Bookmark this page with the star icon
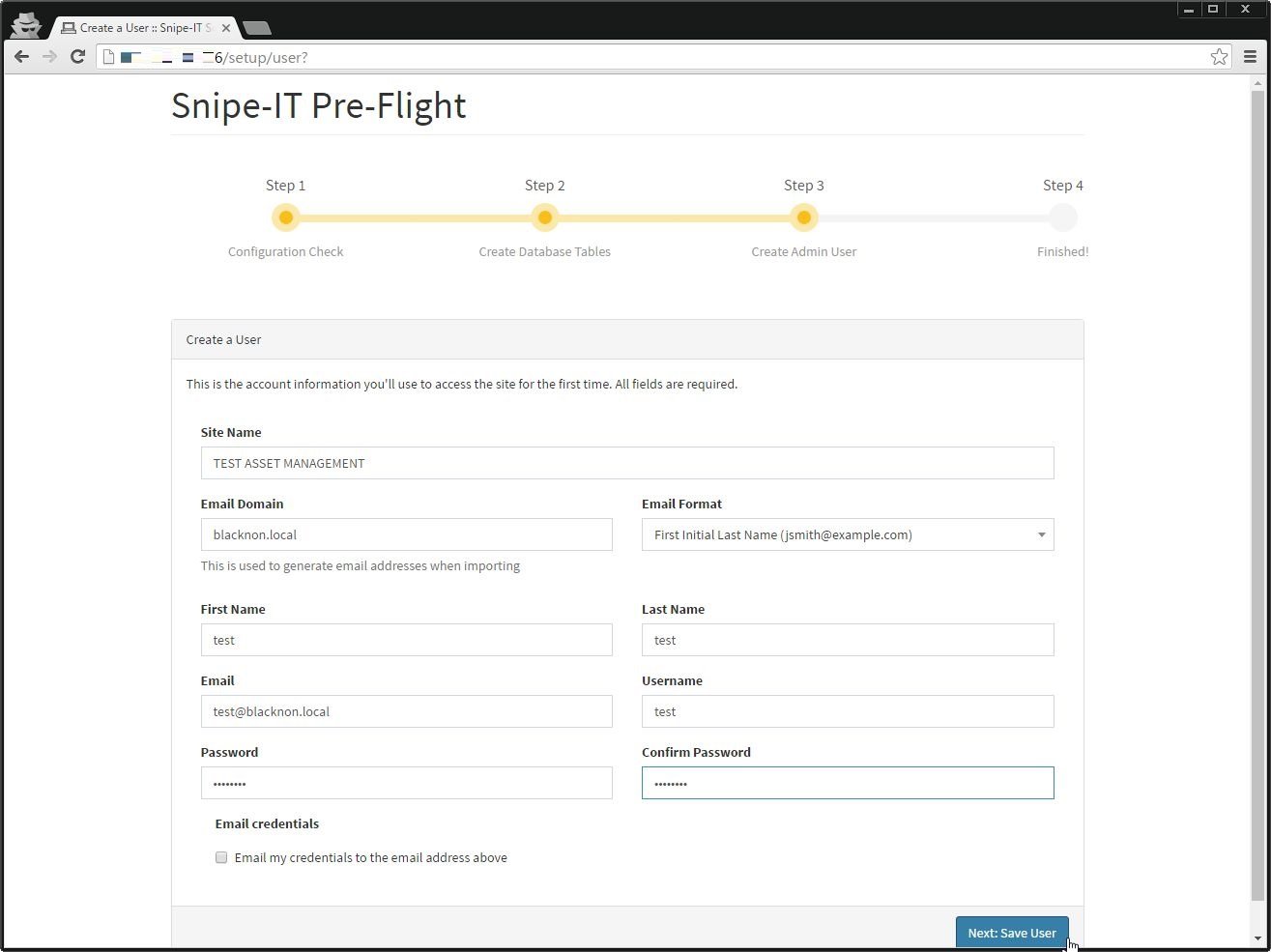The width and height of the screenshot is (1271, 952). (x=1219, y=57)
